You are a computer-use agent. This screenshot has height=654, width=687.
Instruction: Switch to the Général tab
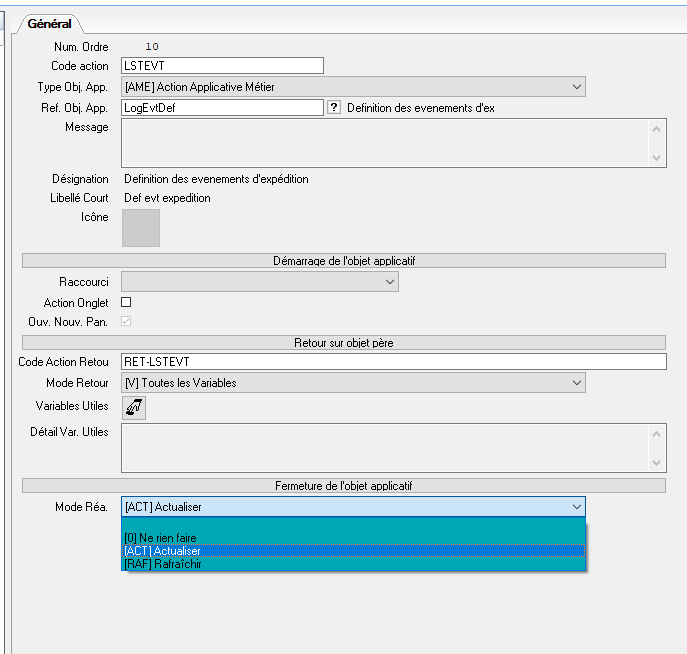click(49, 23)
